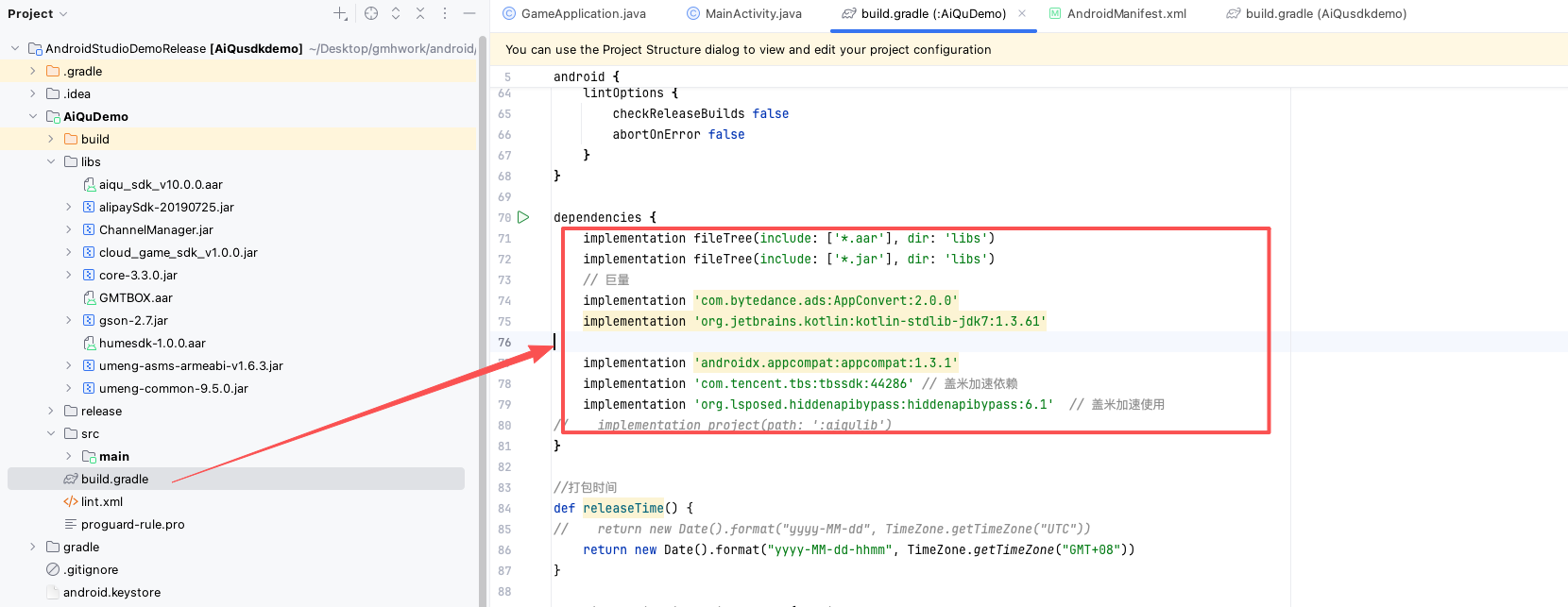Open the Project panel options kebab menu
Image resolution: width=1568 pixels, height=607 pixels.
(445, 13)
